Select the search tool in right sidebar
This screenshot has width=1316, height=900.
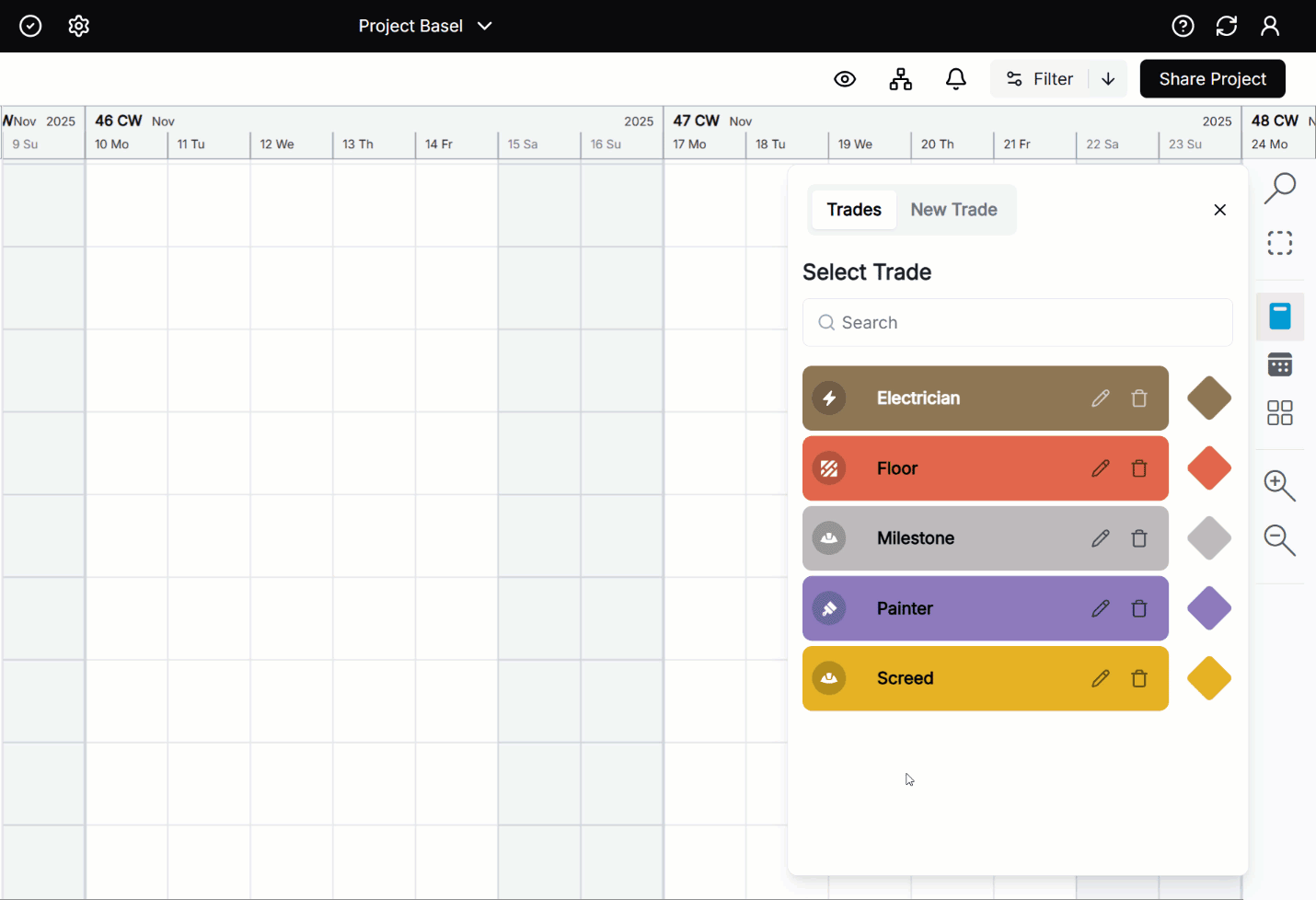click(1280, 188)
